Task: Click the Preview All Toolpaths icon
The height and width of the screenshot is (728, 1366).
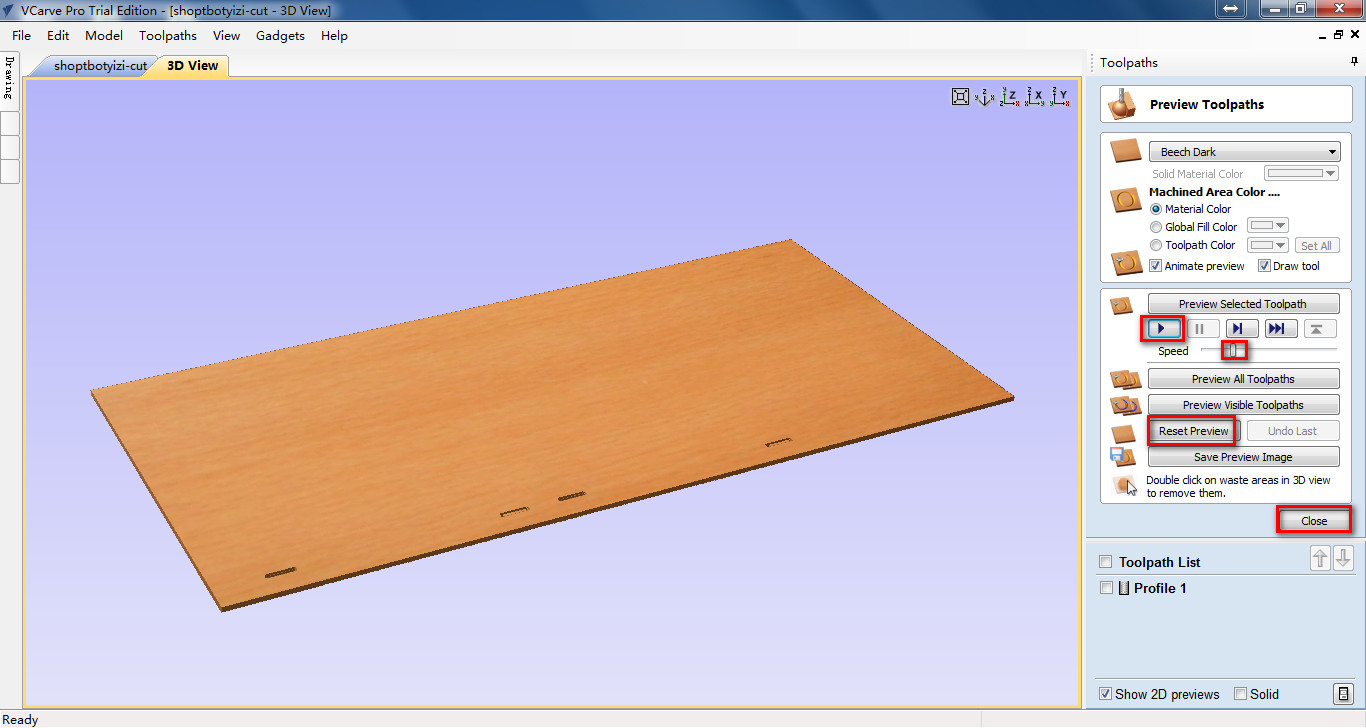Action: 1126,380
